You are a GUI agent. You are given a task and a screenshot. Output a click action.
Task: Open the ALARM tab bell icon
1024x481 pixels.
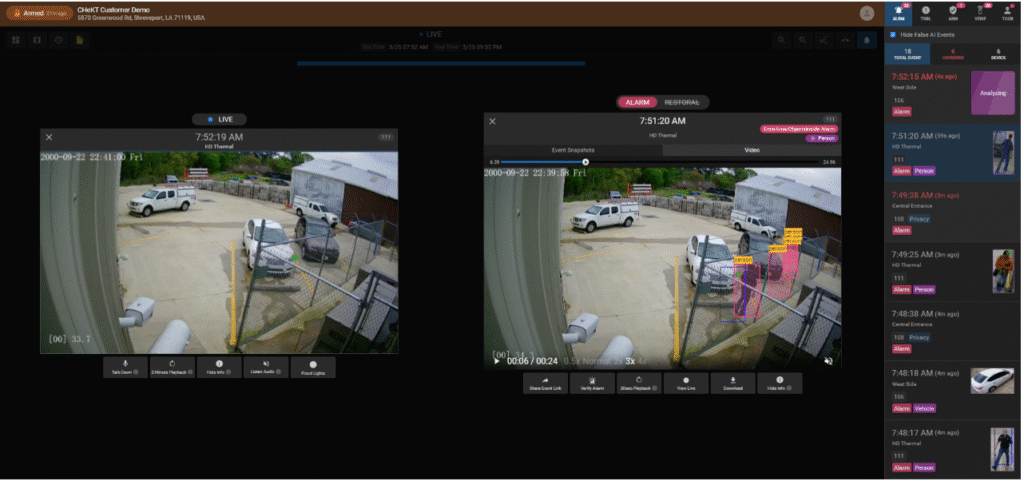pyautogui.click(x=897, y=12)
